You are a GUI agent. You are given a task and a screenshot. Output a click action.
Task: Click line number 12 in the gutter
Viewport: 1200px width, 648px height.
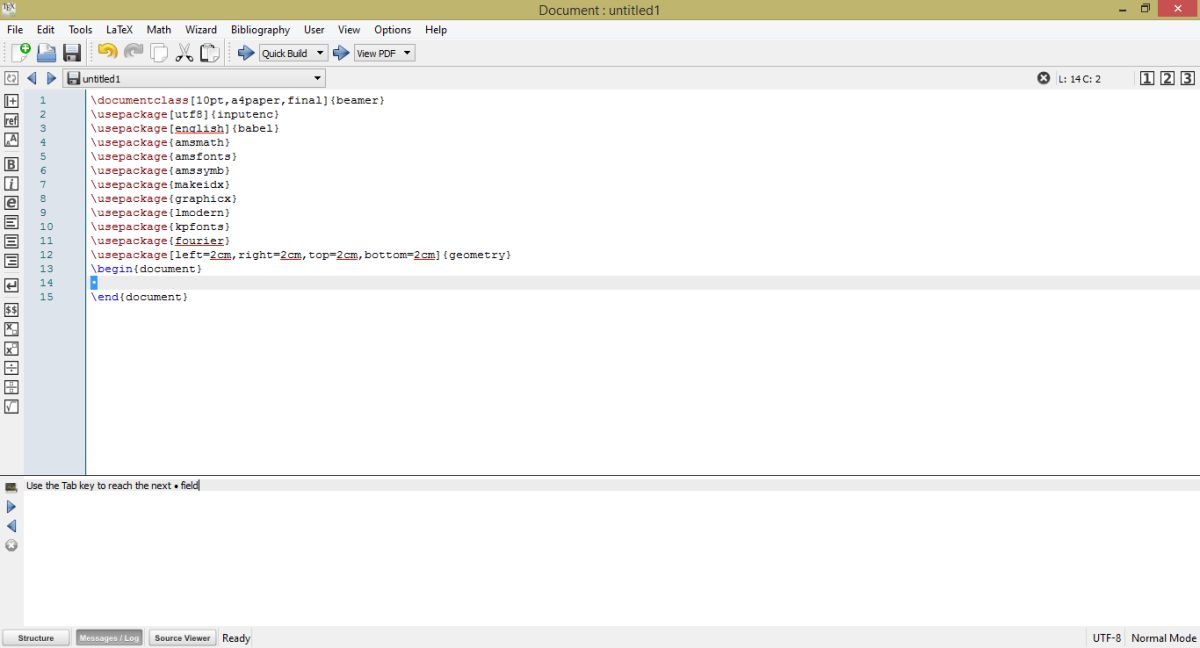[x=47, y=255]
